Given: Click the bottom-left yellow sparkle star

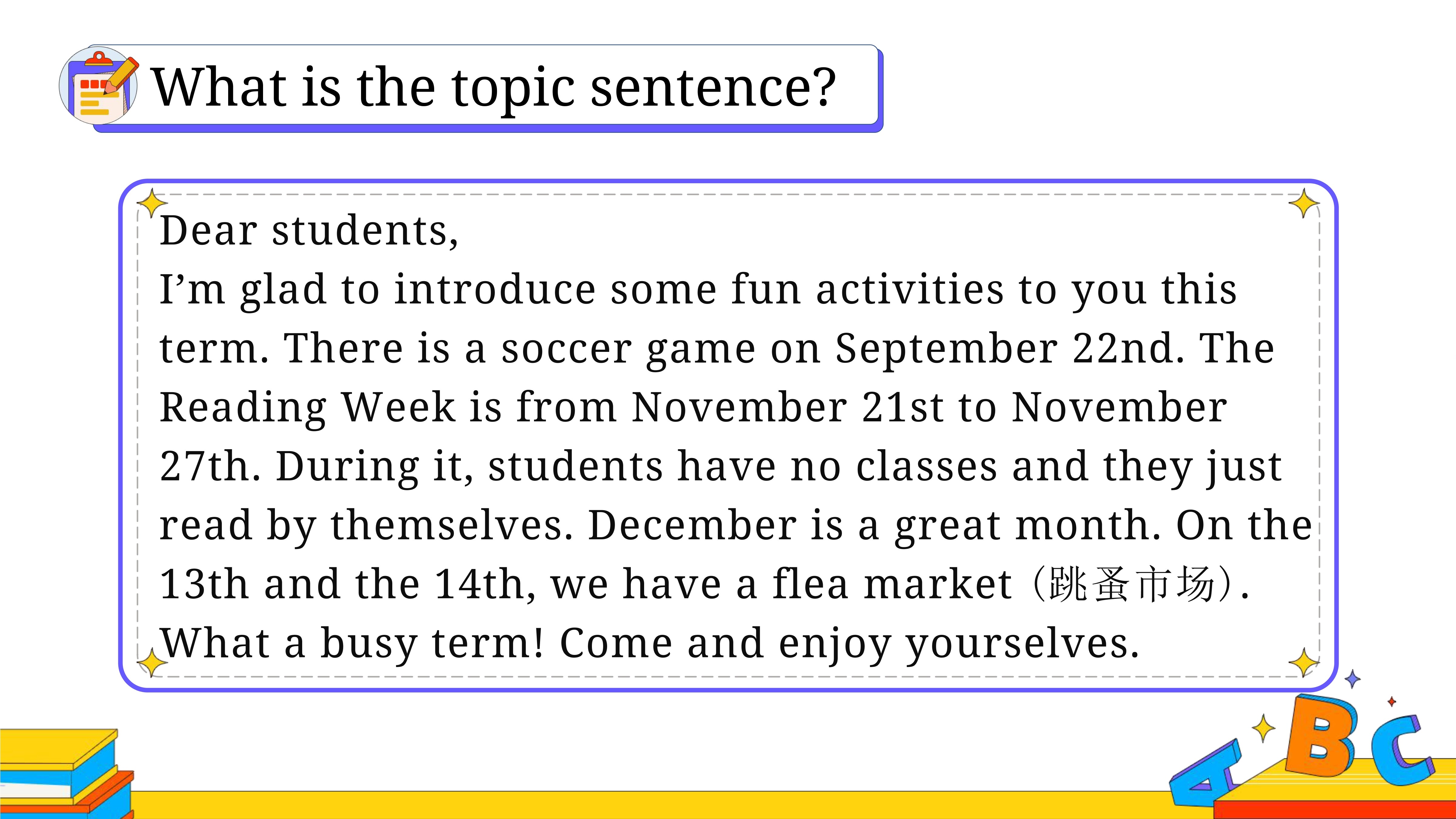Looking at the screenshot, I should 152,662.
